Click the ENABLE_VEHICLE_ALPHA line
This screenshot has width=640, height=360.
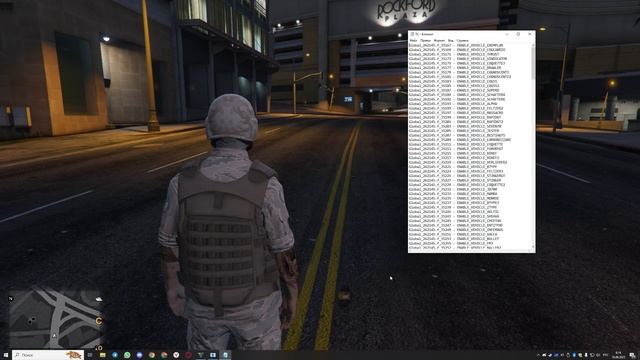point(453,104)
